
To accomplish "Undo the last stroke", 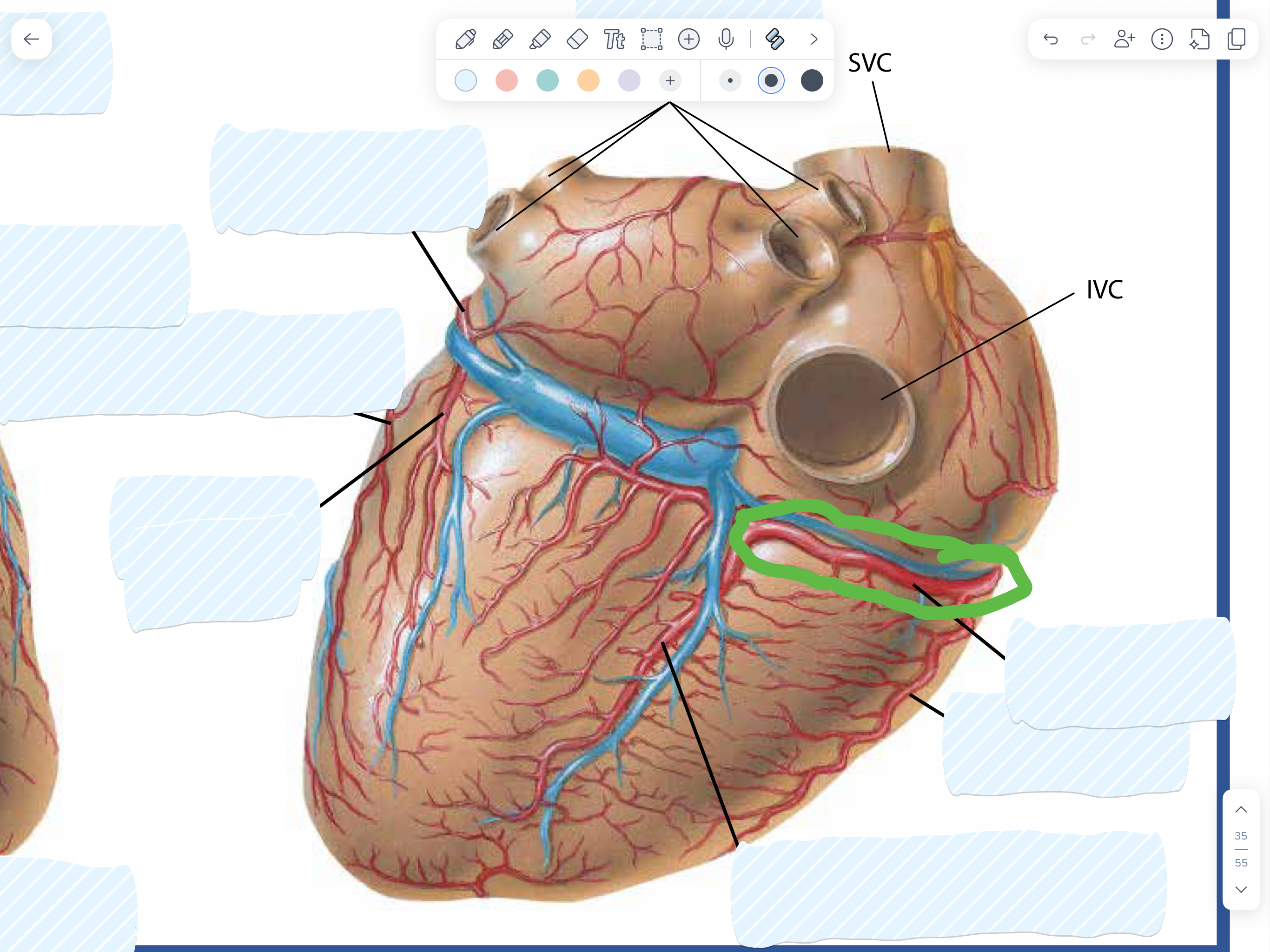I will pyautogui.click(x=1051, y=39).
